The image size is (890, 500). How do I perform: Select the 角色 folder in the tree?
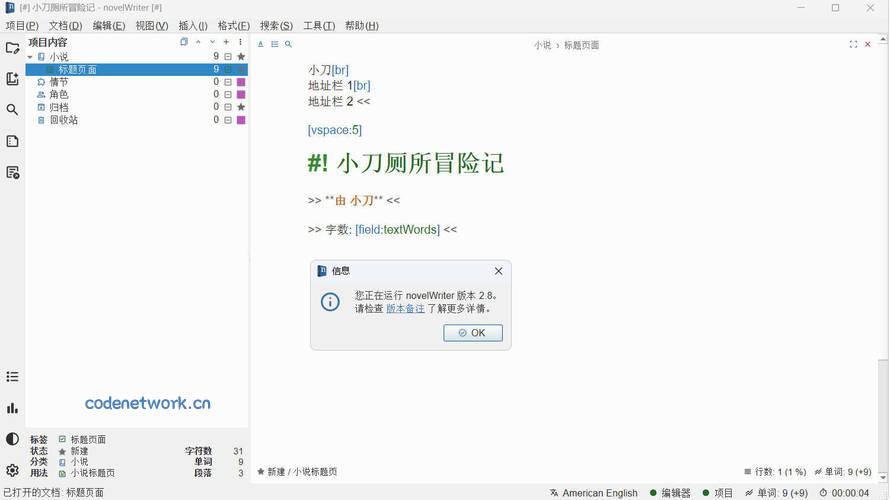(x=58, y=94)
